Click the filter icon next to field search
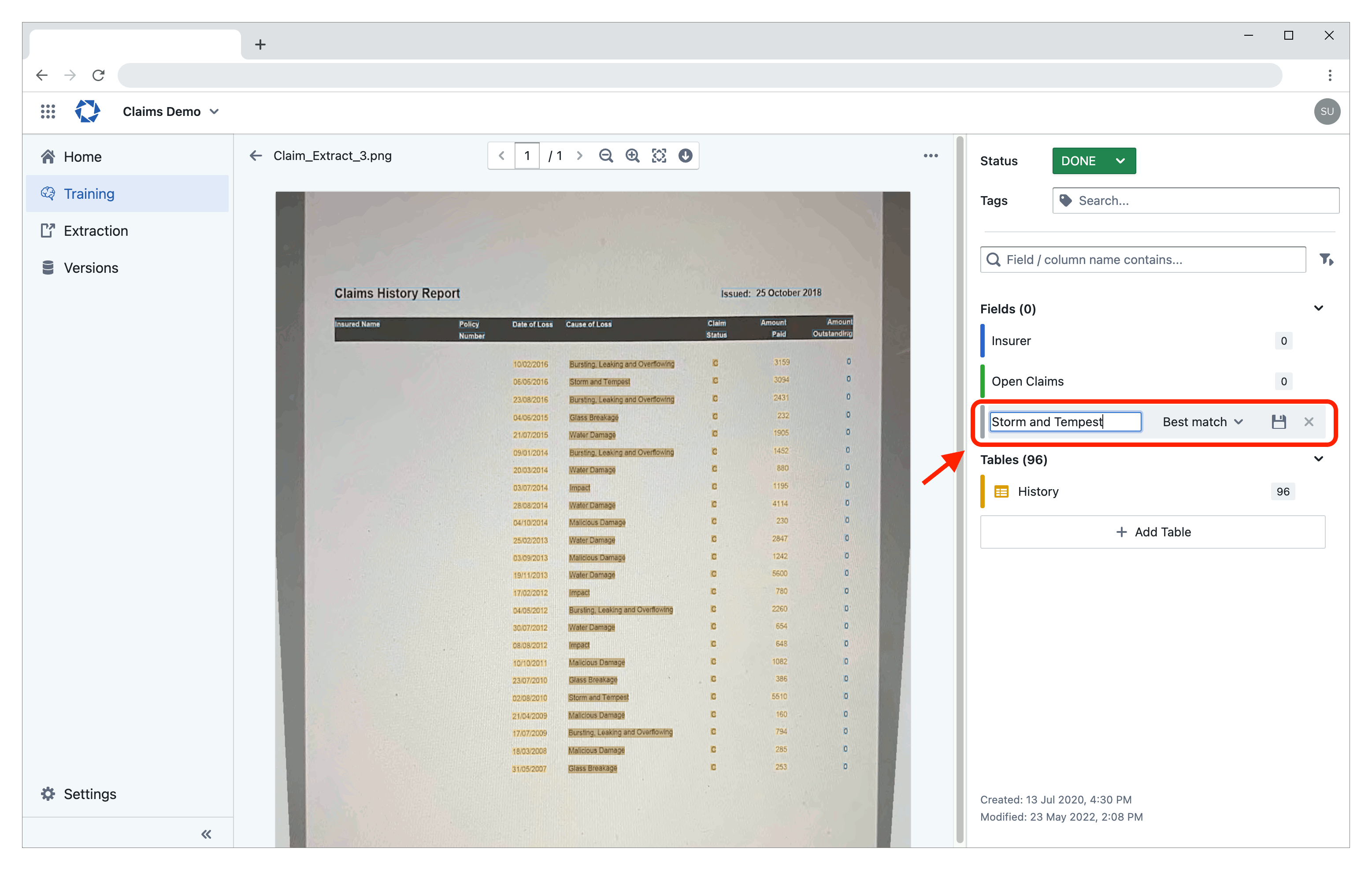The width and height of the screenshot is (1372, 870). coord(1326,259)
